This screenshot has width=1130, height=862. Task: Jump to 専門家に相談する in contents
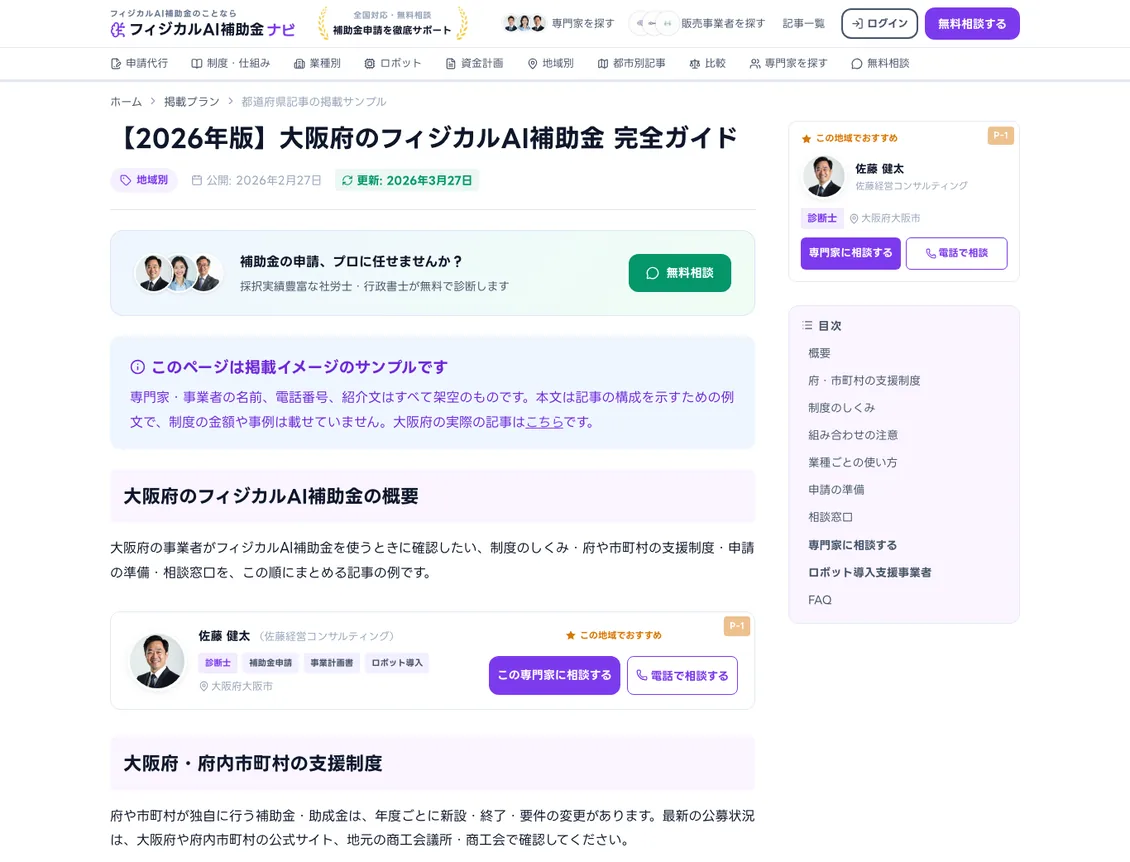(x=853, y=545)
